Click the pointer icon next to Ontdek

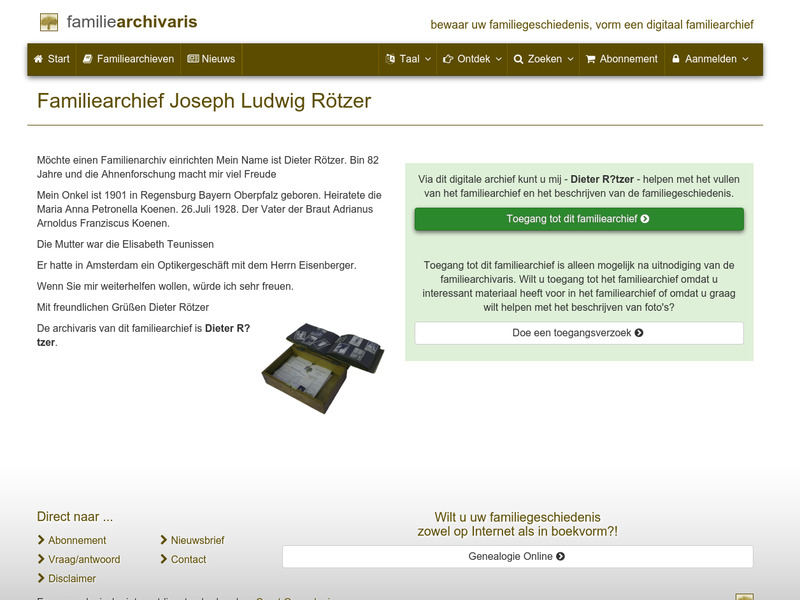[449, 59]
